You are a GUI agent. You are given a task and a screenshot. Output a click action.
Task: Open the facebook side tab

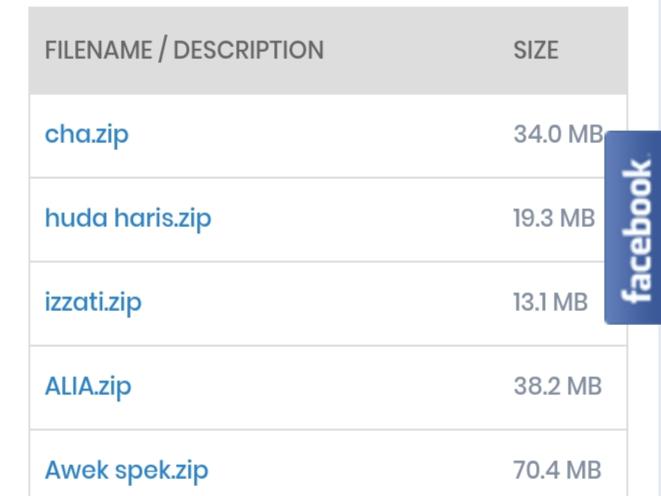point(634,228)
